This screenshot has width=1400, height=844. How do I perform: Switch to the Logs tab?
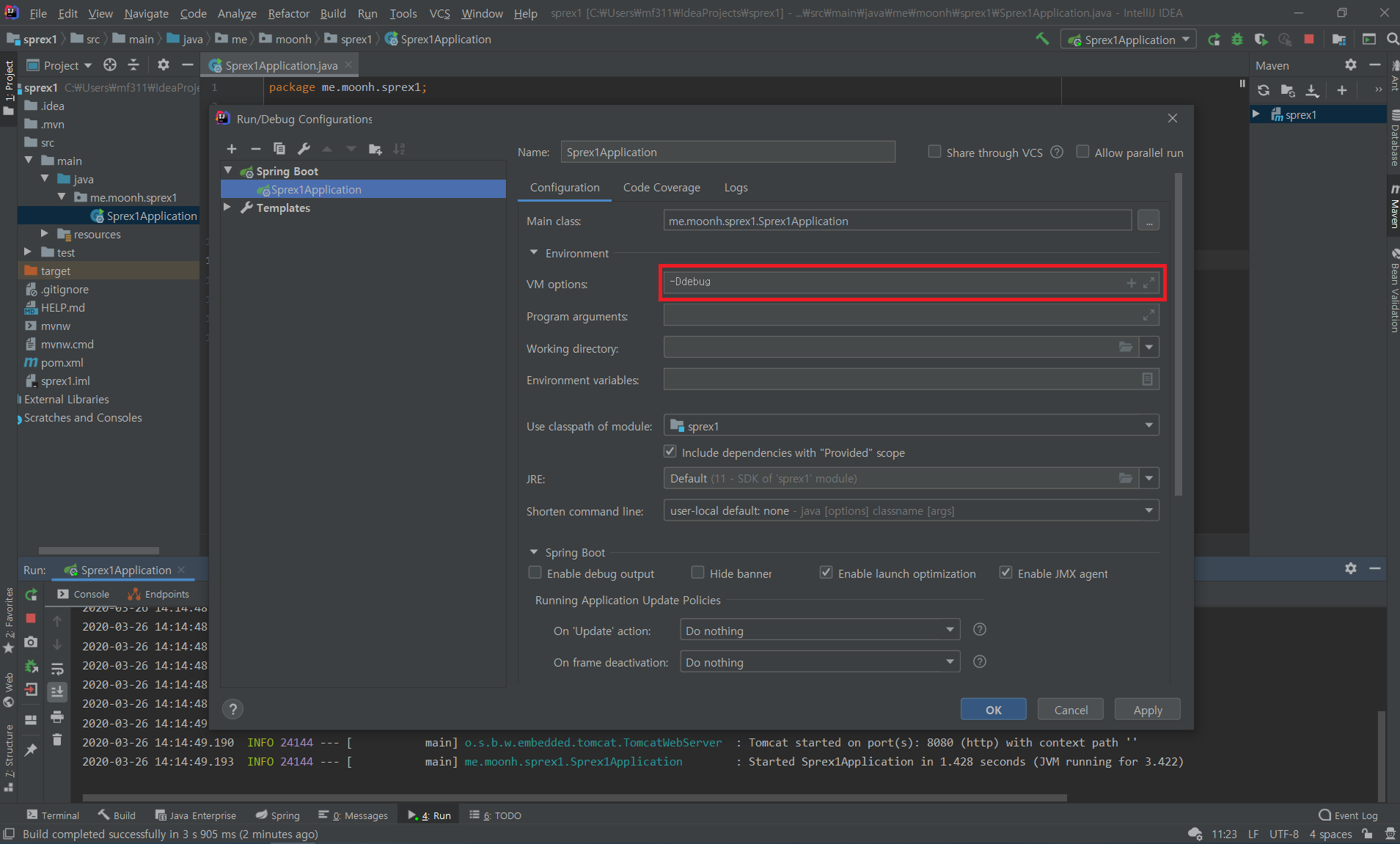pos(736,188)
